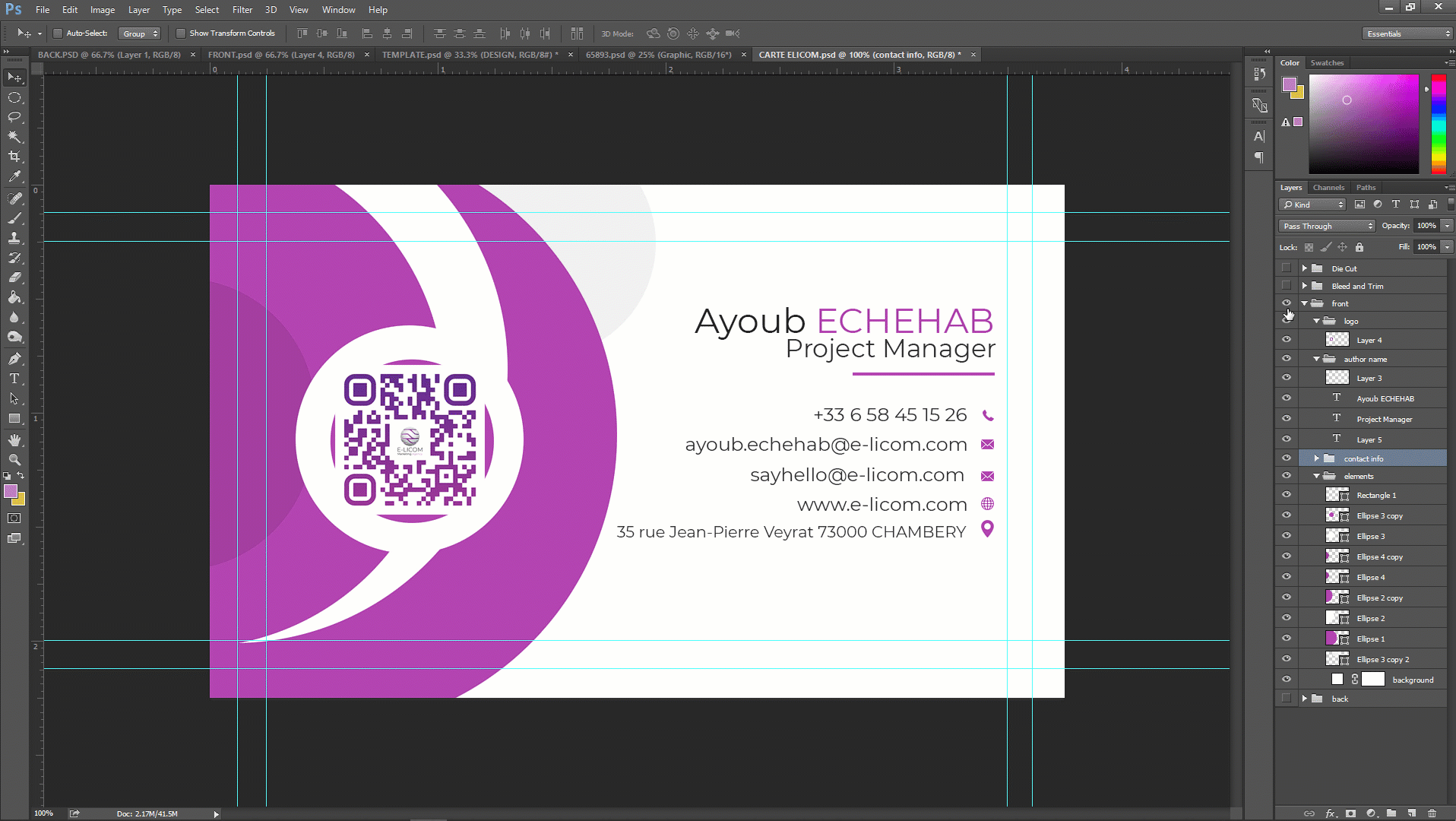Image resolution: width=1456 pixels, height=821 pixels.
Task: Switch to the Channels tab
Action: pos(1328,187)
